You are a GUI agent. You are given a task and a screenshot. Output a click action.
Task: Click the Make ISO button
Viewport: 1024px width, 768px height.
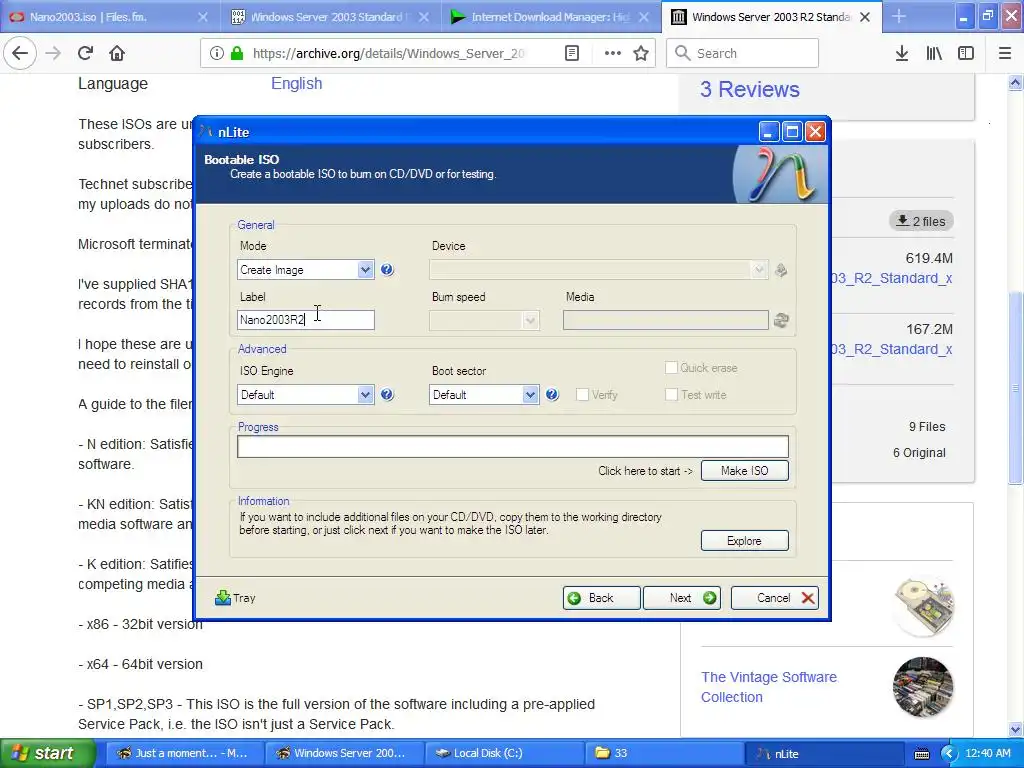tap(744, 470)
